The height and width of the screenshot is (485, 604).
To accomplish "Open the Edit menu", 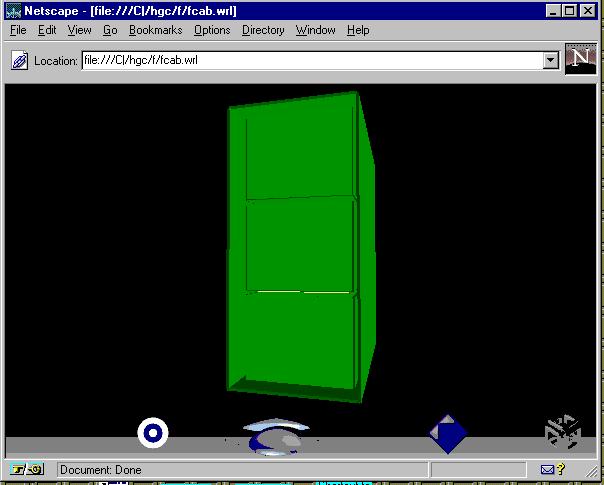I will tap(47, 30).
